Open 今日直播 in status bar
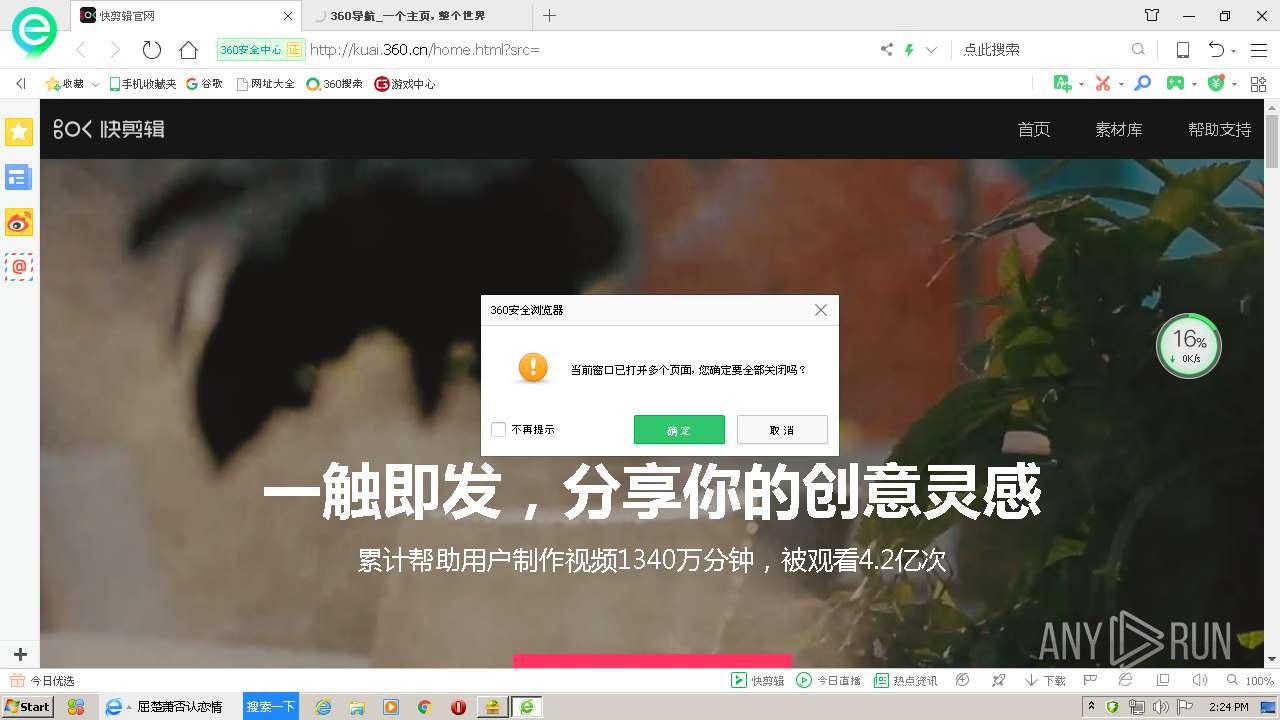The image size is (1280, 720). [828, 681]
